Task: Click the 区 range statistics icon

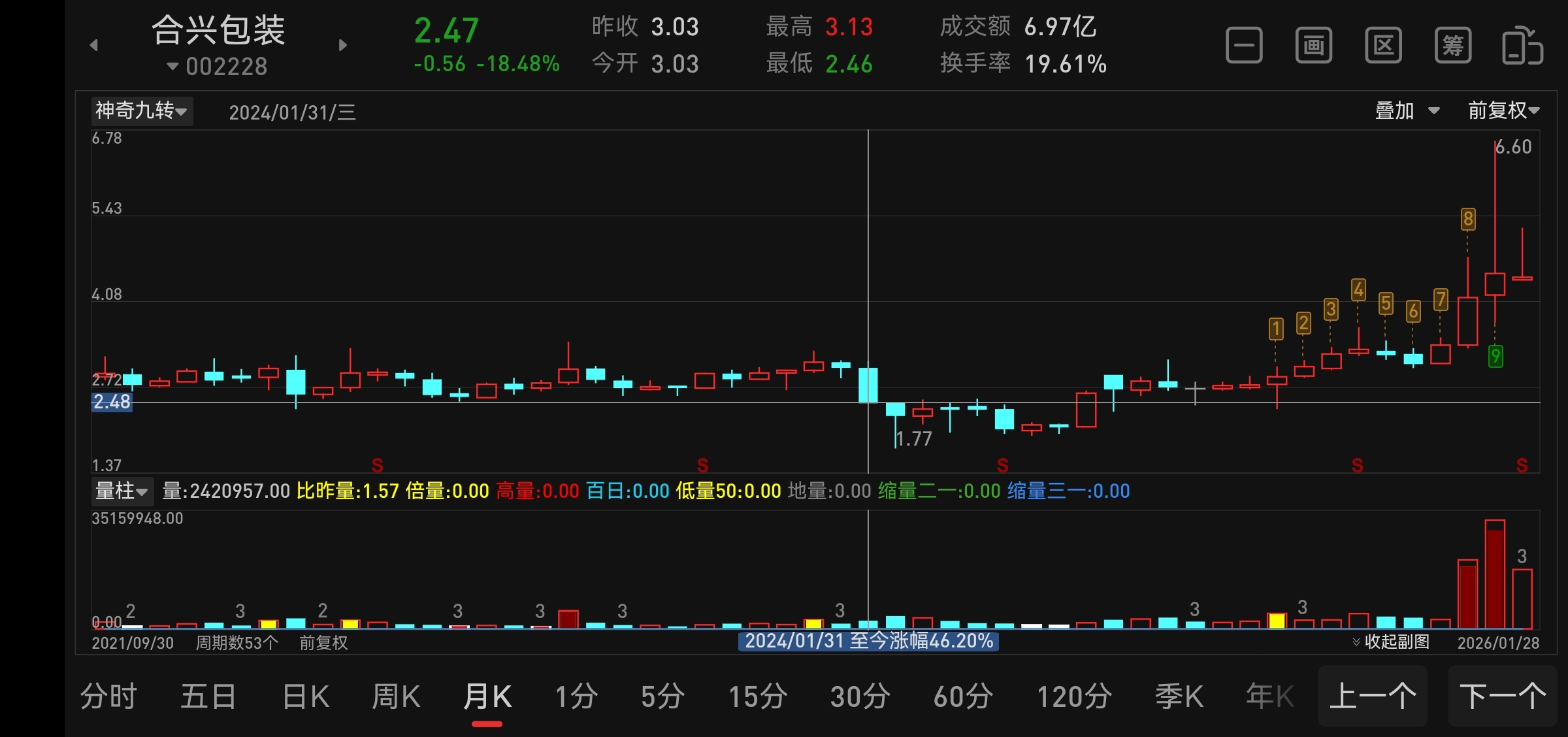Action: point(1383,46)
